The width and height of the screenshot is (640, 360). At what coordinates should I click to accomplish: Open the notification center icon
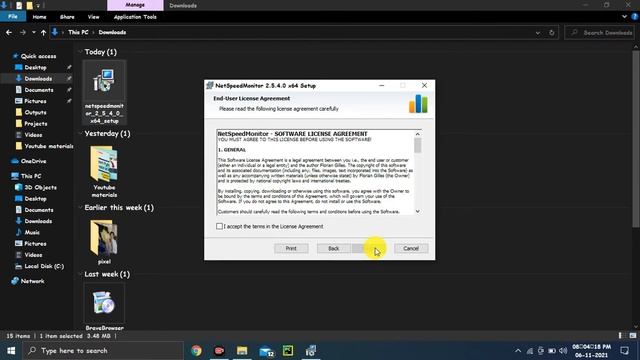624,351
